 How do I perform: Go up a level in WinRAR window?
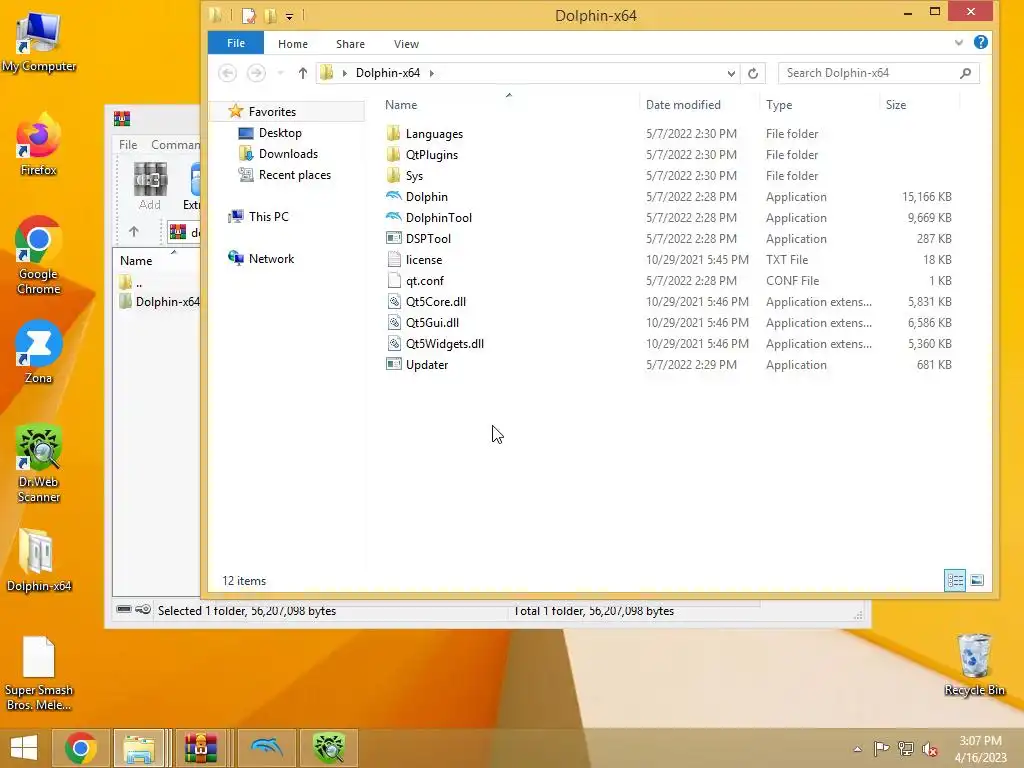tap(134, 231)
